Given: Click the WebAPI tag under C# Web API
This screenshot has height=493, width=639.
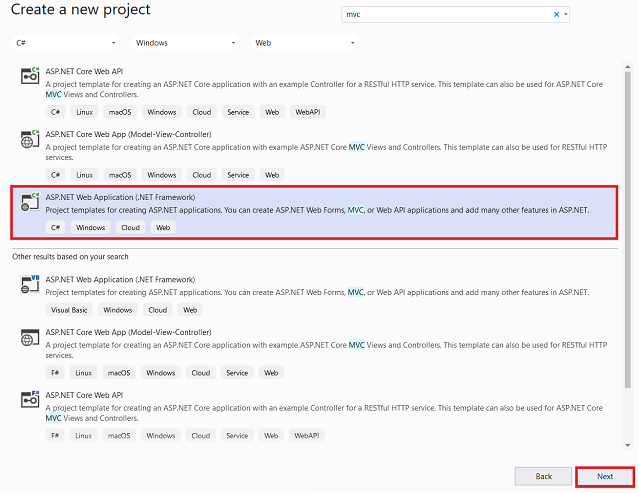Looking at the screenshot, I should (308, 112).
